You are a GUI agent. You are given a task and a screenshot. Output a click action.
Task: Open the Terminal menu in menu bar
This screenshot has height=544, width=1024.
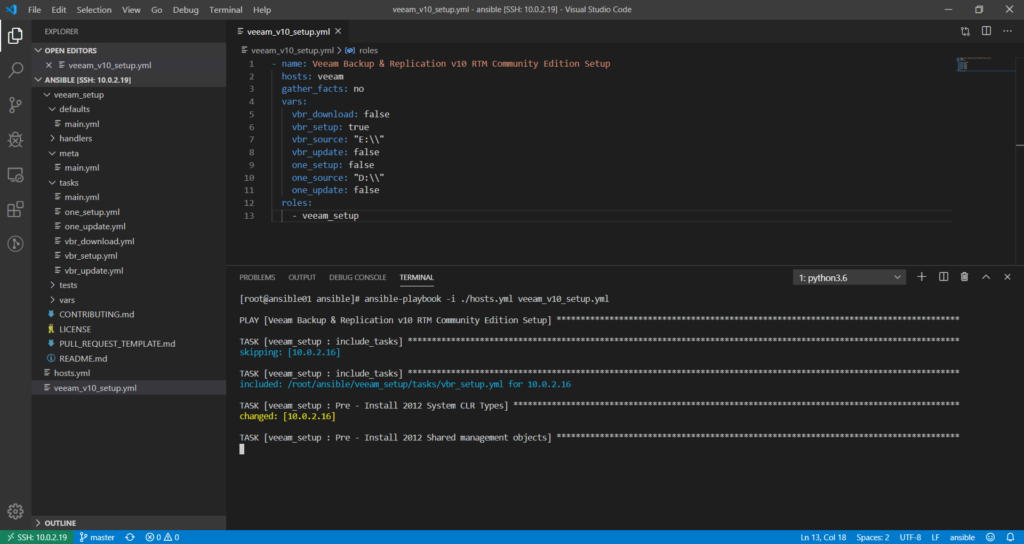pos(226,9)
